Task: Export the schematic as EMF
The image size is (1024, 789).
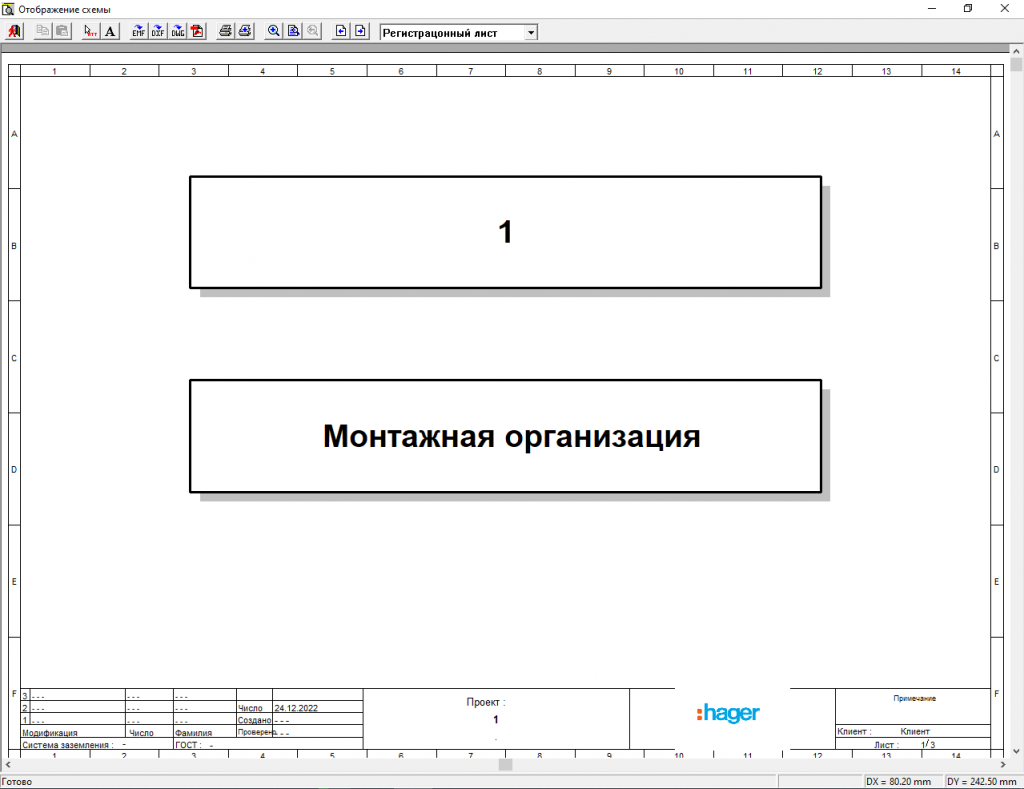Action: pyautogui.click(x=139, y=32)
